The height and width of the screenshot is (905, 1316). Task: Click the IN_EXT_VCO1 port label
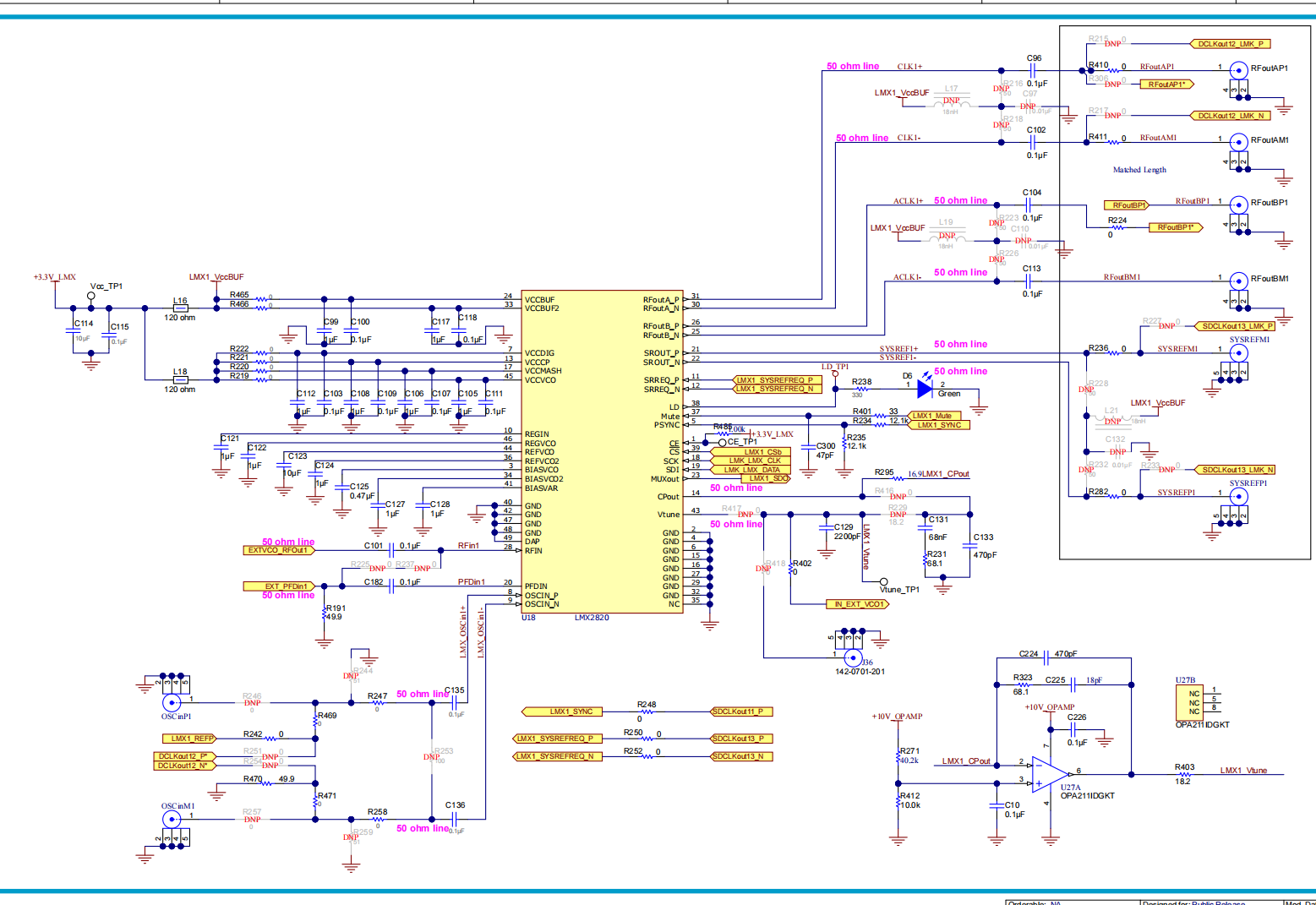click(857, 604)
